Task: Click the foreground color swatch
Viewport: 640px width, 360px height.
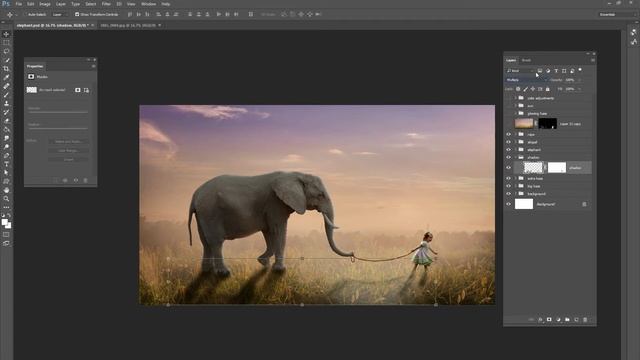Action: point(4,222)
